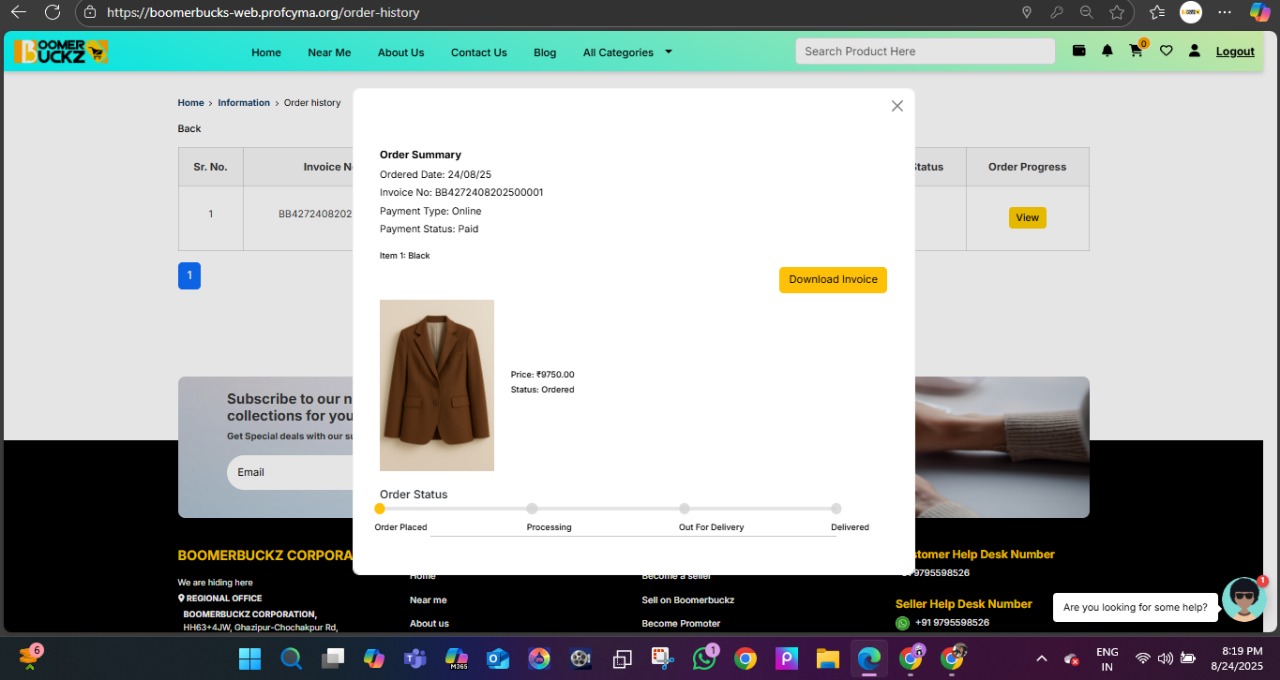Open wishlist heart icon
The height and width of the screenshot is (680, 1280).
pos(1166,51)
